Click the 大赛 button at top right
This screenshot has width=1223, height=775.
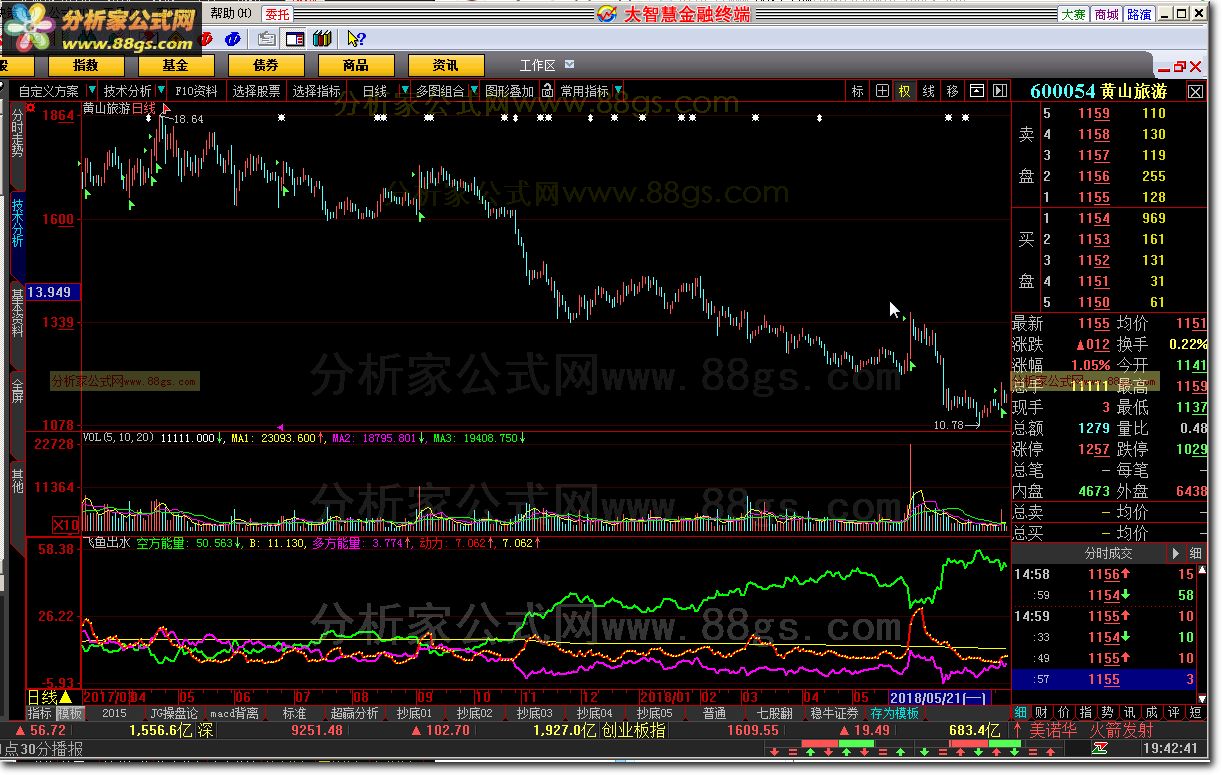[x=1073, y=14]
